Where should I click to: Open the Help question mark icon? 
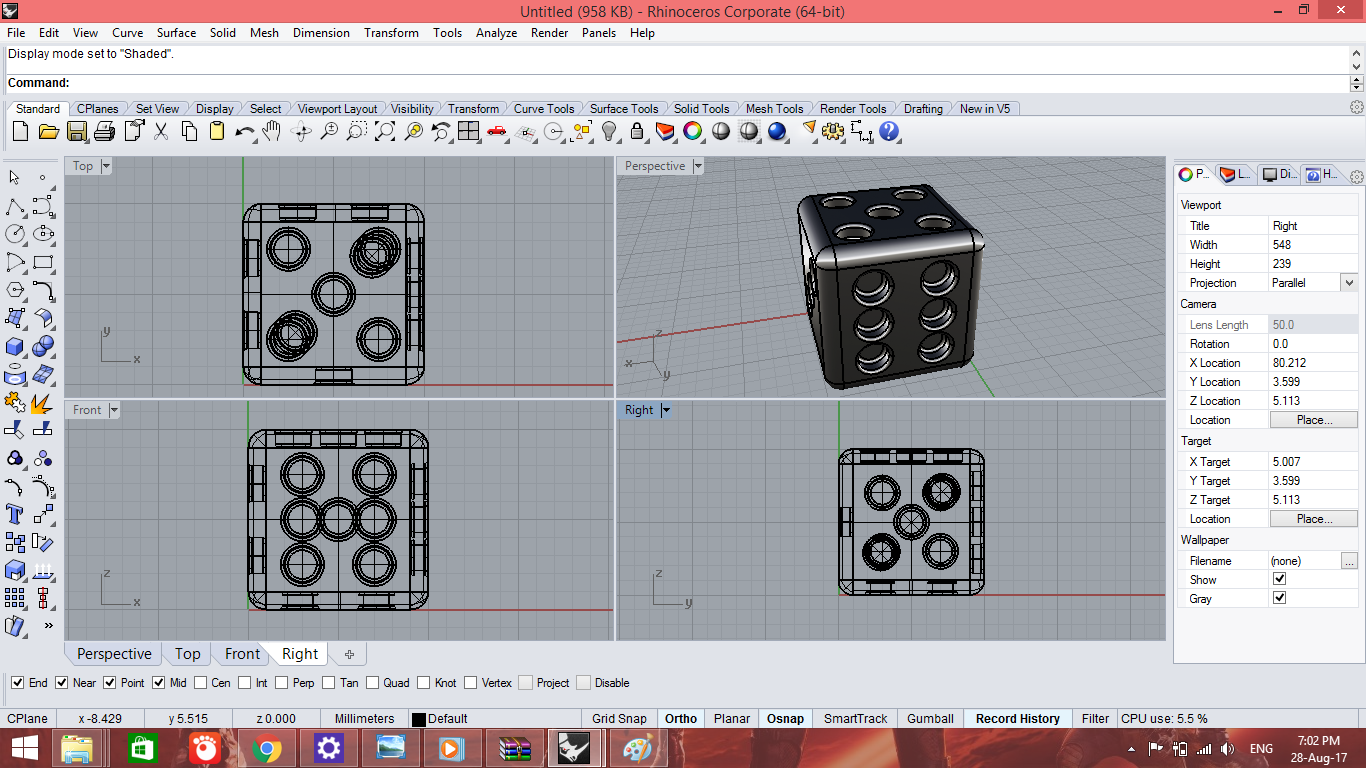point(889,131)
